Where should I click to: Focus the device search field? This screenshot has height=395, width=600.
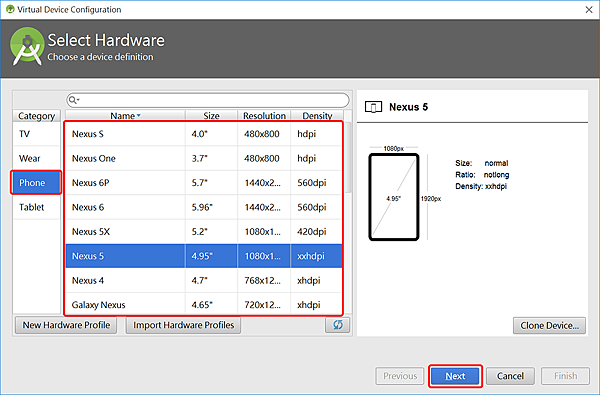(x=208, y=100)
